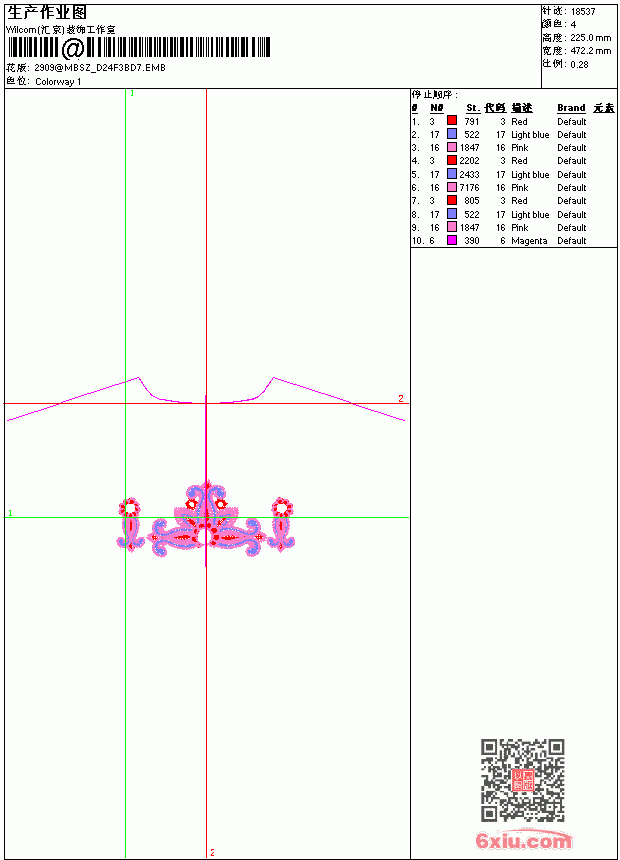Click the red swatch in row 1
Viewport: 620px width, 860px height.
452,120
